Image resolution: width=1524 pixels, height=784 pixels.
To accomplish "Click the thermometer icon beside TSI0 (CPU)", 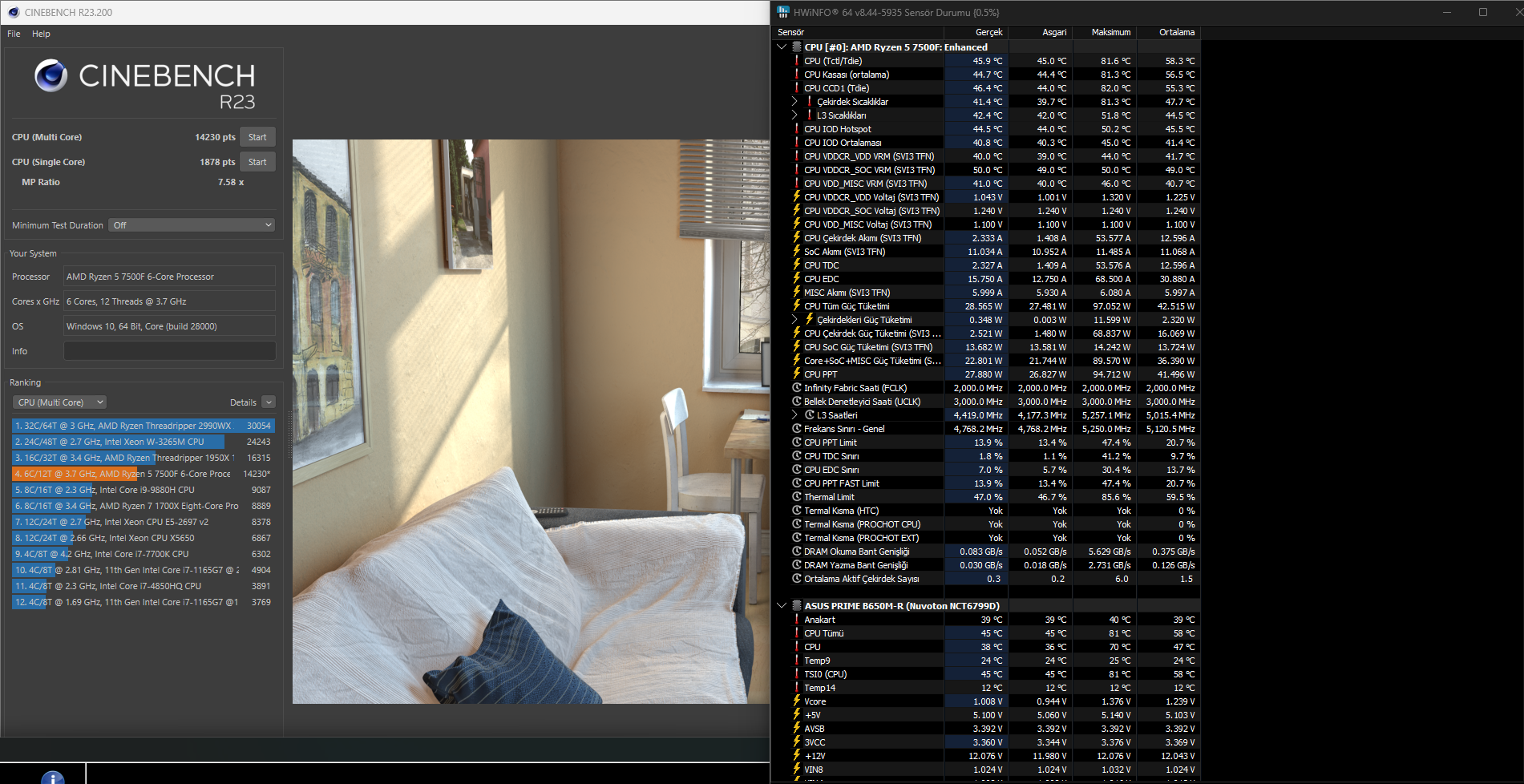I will [797, 674].
